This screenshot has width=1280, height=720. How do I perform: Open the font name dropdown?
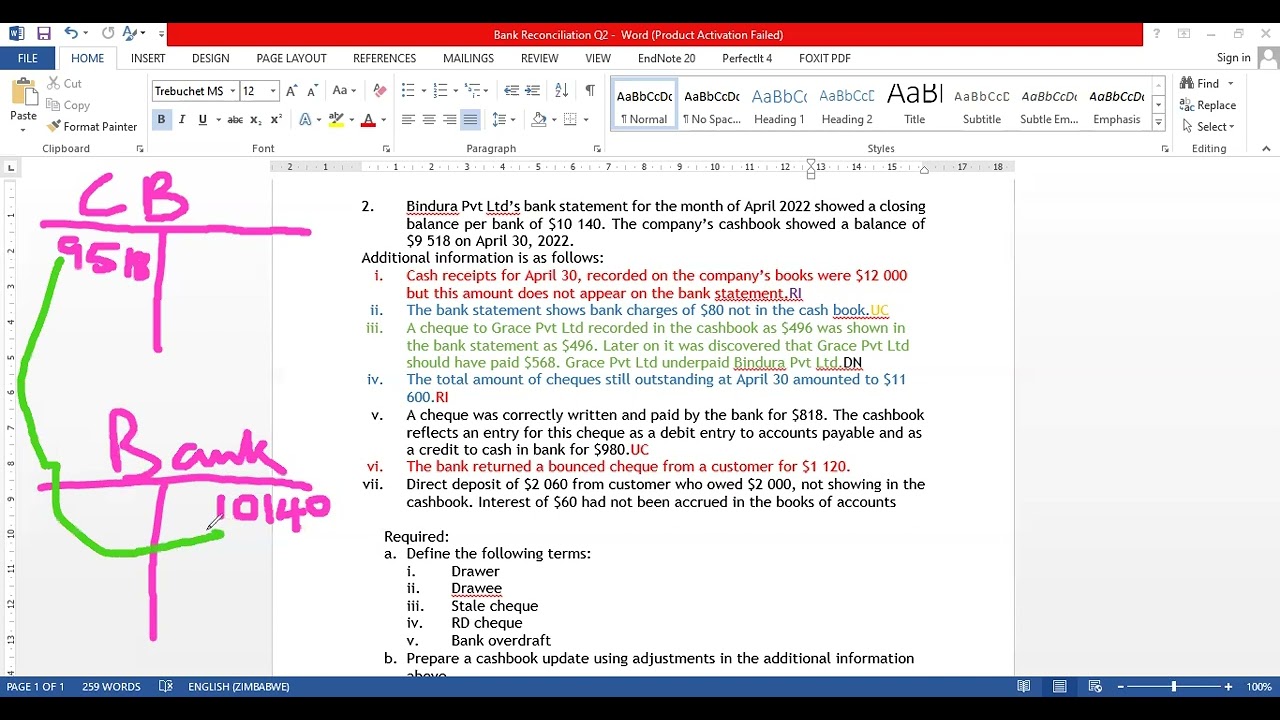232,91
